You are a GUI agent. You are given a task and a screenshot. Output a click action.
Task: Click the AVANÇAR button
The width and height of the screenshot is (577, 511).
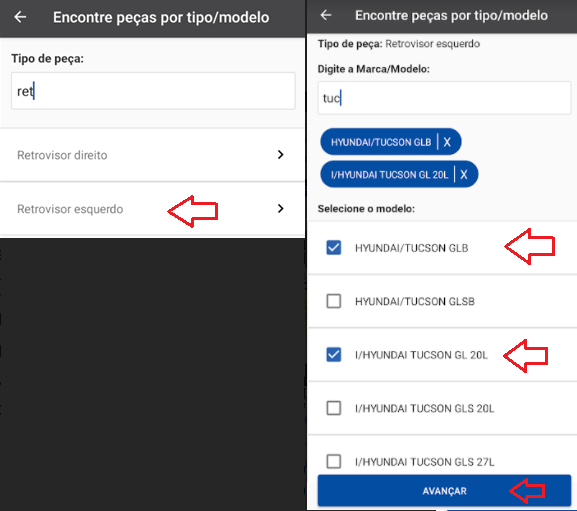pos(444,491)
